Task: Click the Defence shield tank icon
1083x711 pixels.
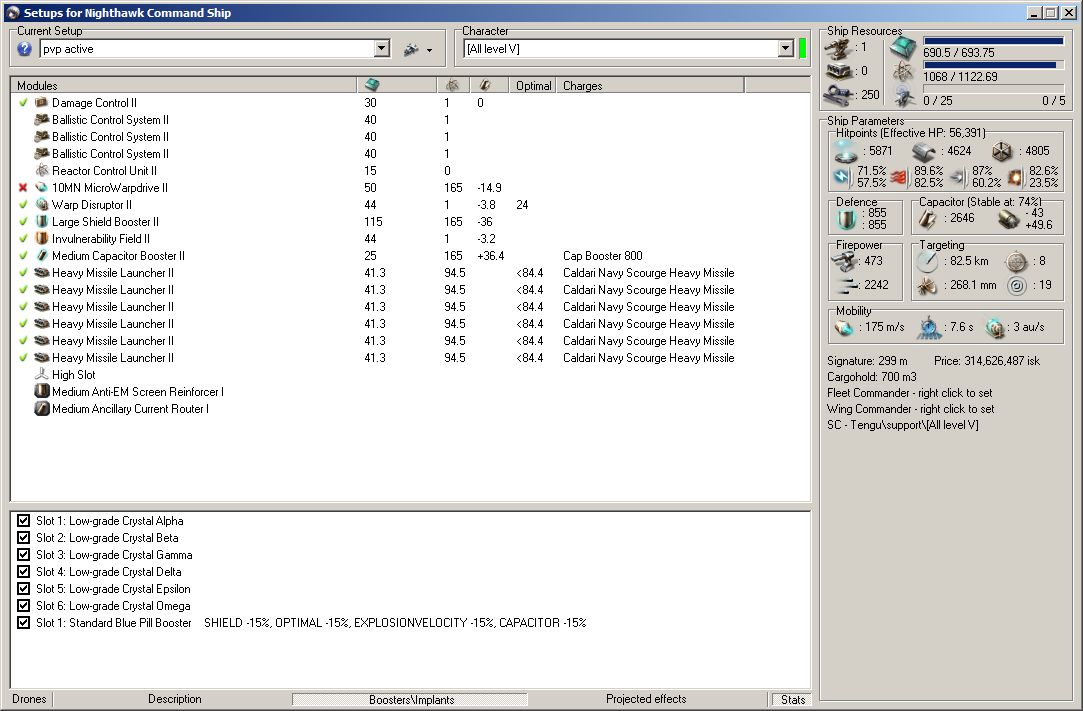Action: pos(845,220)
